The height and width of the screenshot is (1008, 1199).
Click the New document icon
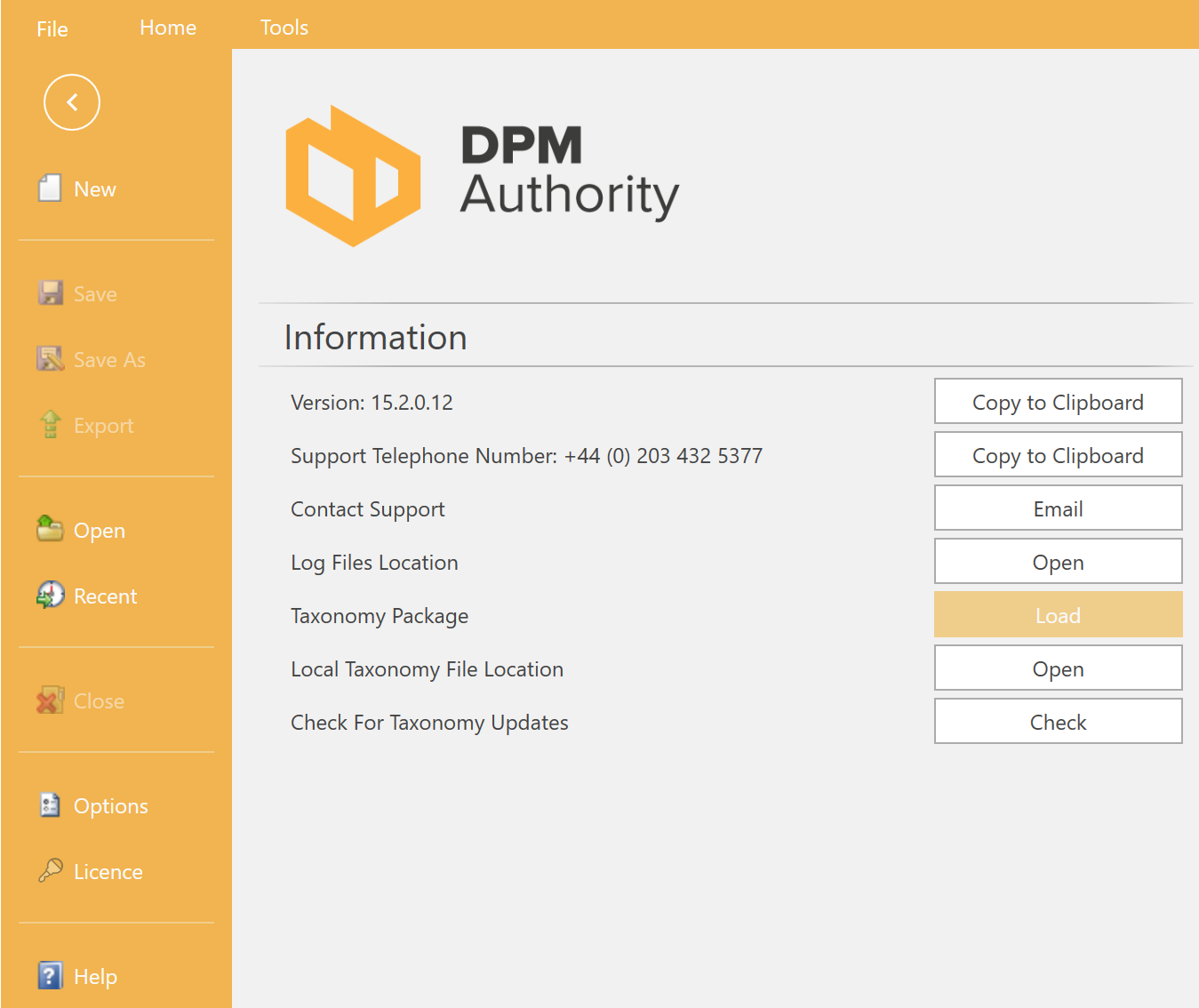(50, 188)
